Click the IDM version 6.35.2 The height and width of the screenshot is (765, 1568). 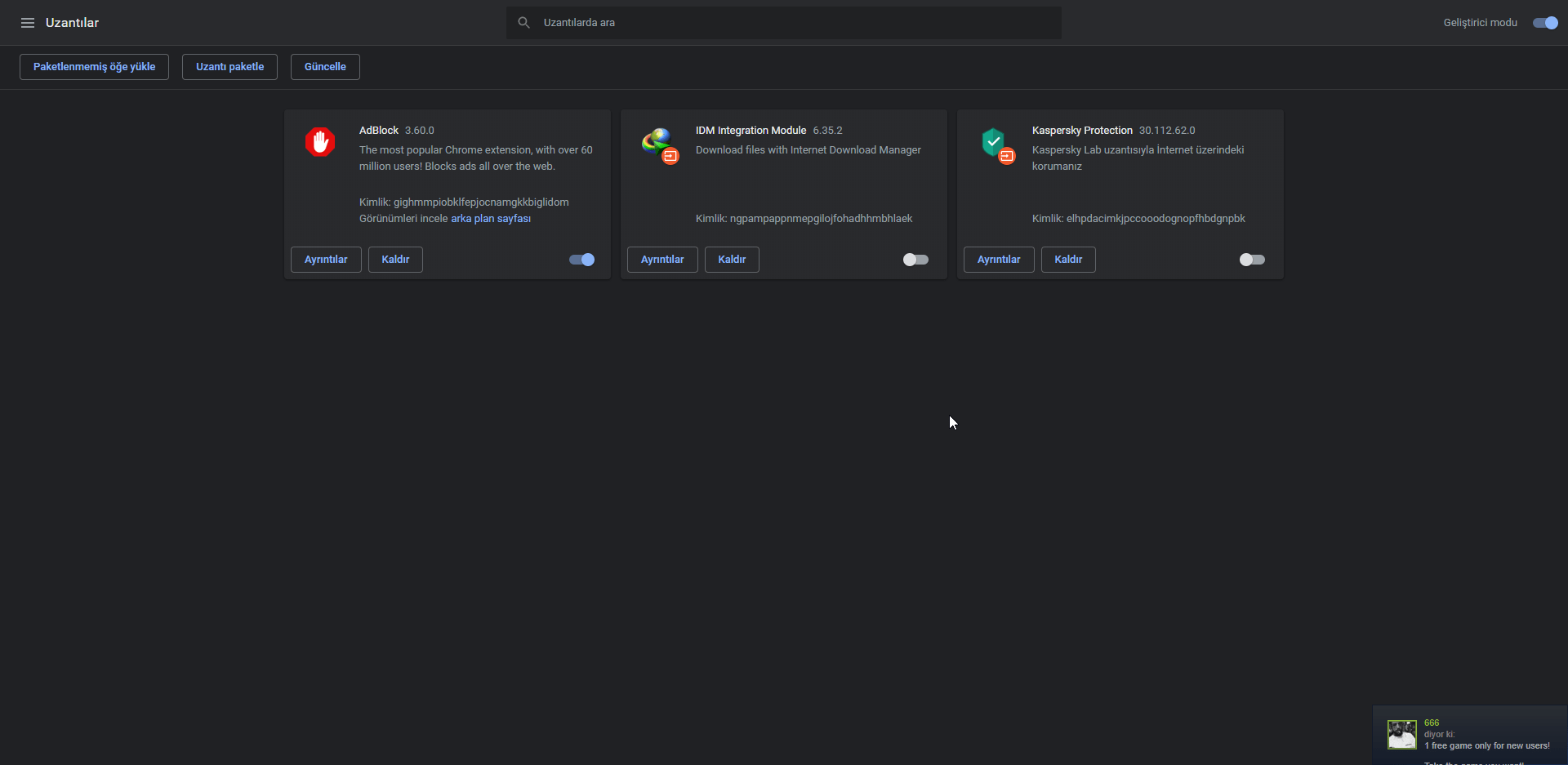point(827,131)
